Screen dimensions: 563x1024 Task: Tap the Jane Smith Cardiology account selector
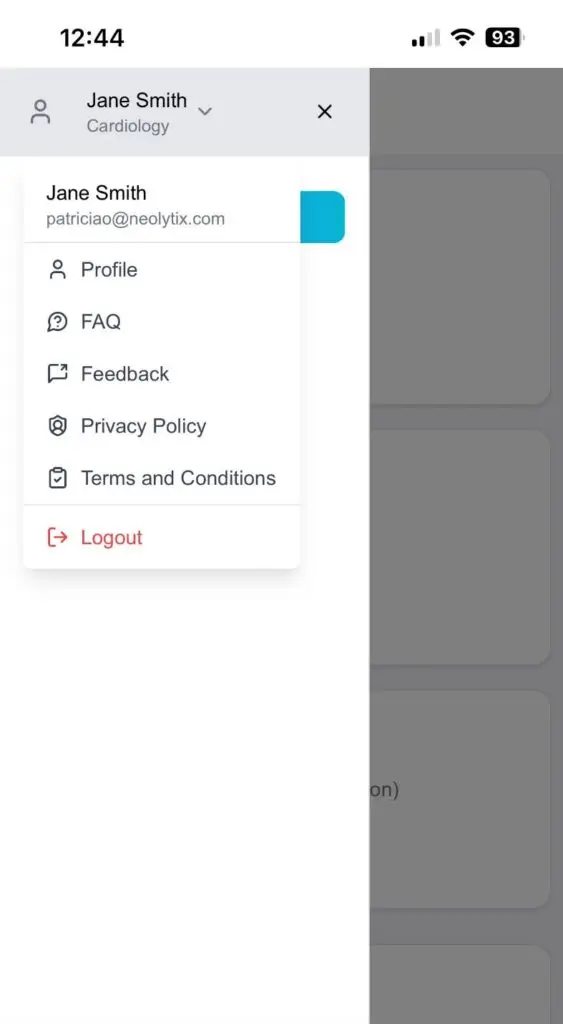[x=149, y=112]
